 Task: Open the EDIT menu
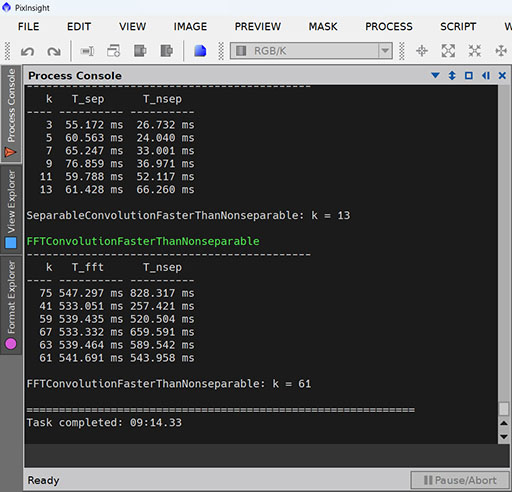pos(79,26)
